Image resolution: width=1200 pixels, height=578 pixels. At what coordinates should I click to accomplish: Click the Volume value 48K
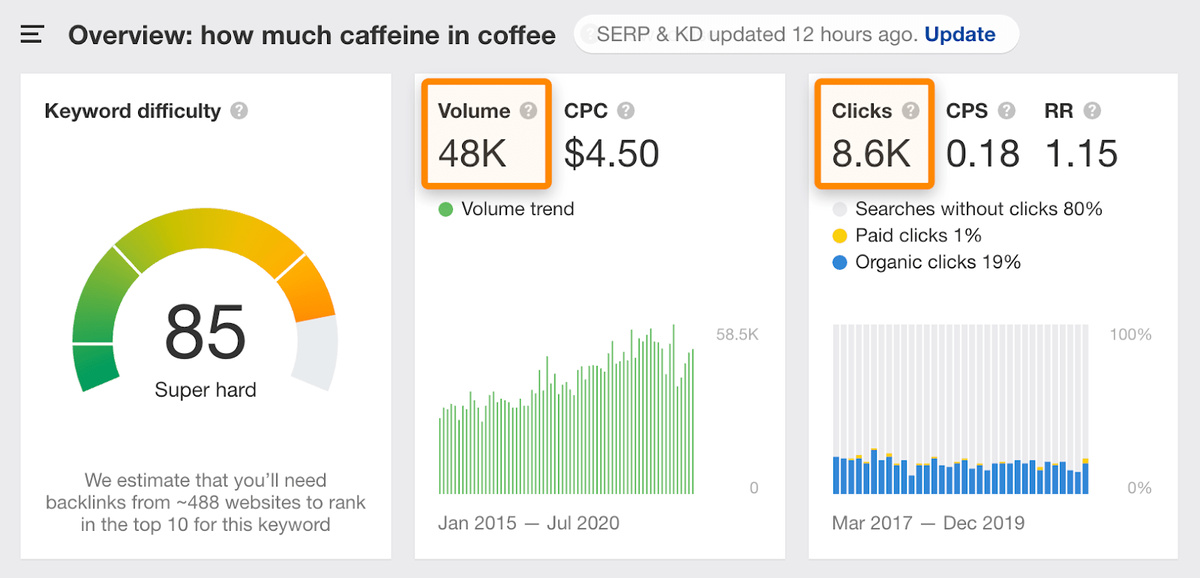(x=473, y=154)
